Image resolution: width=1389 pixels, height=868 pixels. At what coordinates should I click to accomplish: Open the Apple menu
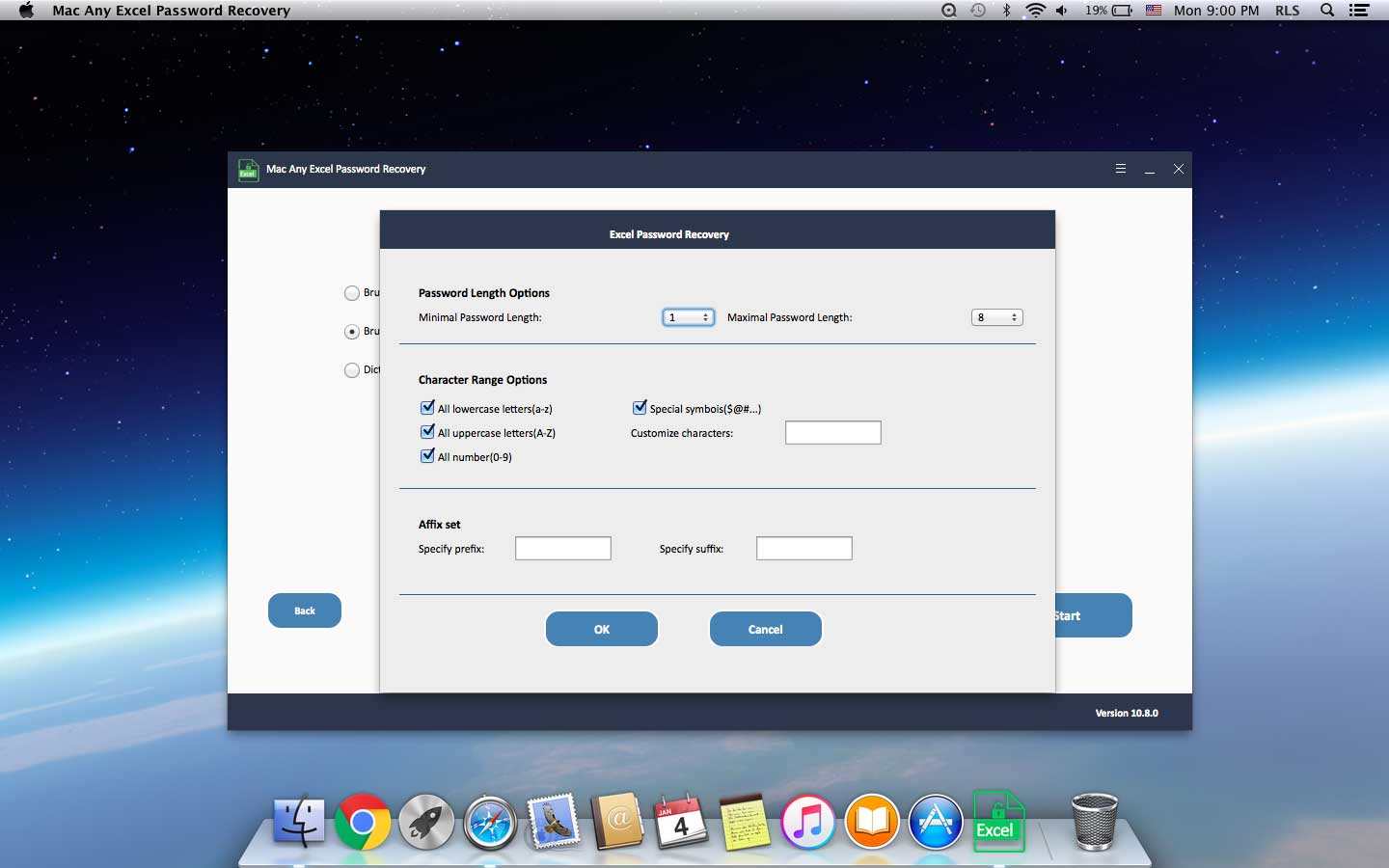[26, 11]
